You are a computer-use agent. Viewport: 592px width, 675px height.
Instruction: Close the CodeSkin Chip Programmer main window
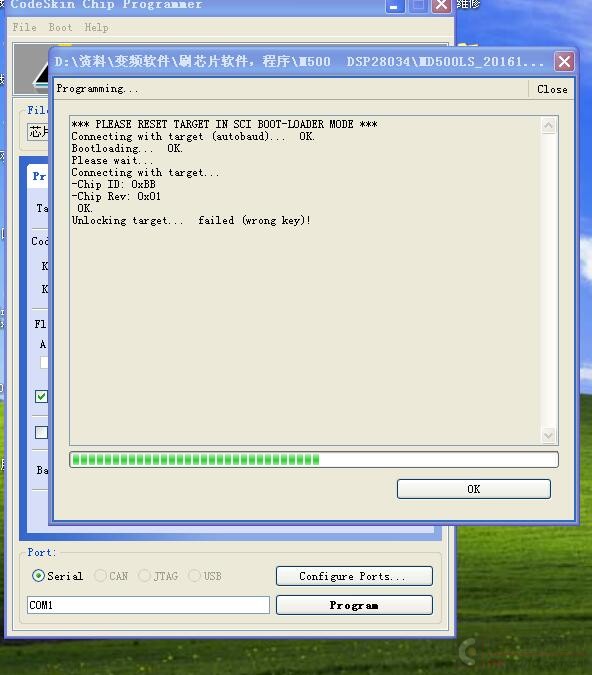[x=441, y=6]
